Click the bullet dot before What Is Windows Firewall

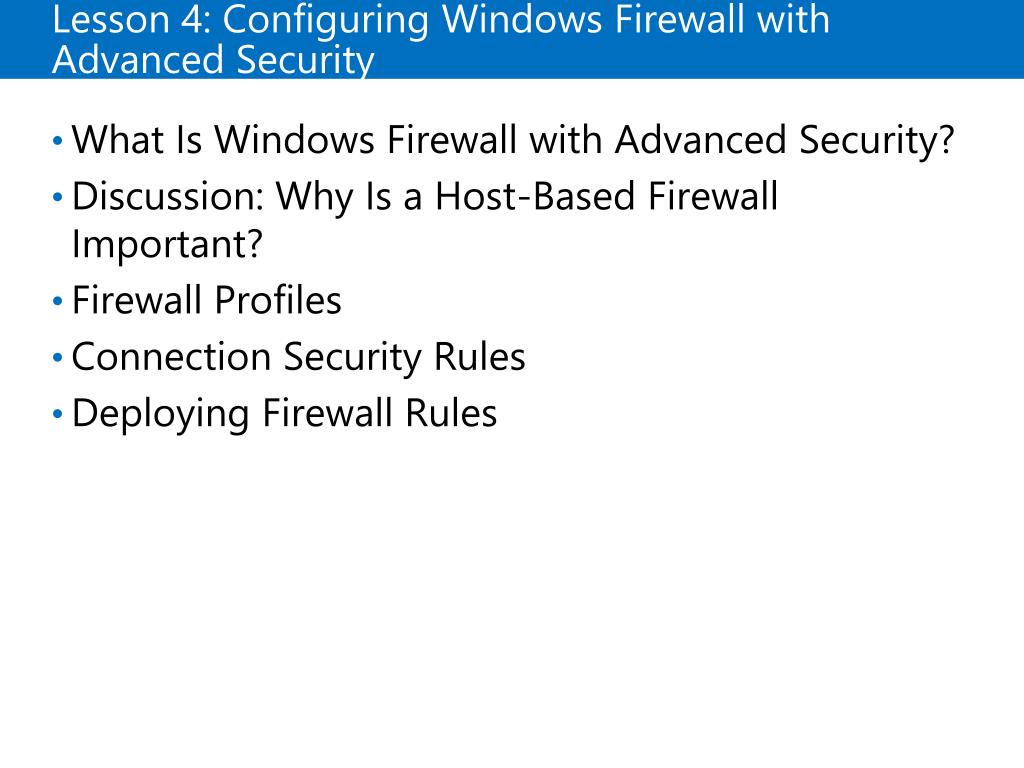[x=57, y=140]
